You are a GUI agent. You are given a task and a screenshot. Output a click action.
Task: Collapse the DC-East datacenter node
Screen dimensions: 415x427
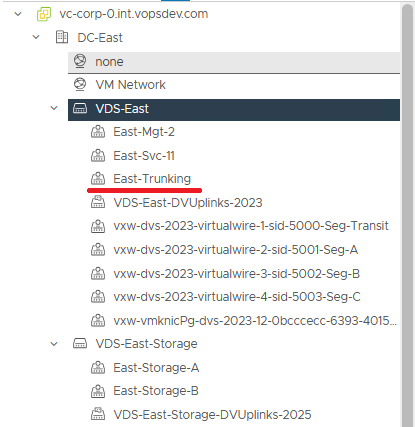coord(36,37)
